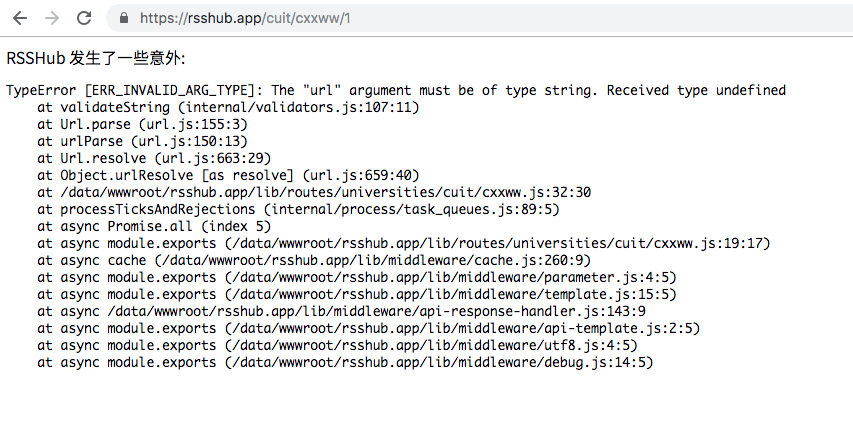This screenshot has height=429, width=853.
Task: Click the cxxww.js:19:17 module.exports line
Action: pos(404,243)
